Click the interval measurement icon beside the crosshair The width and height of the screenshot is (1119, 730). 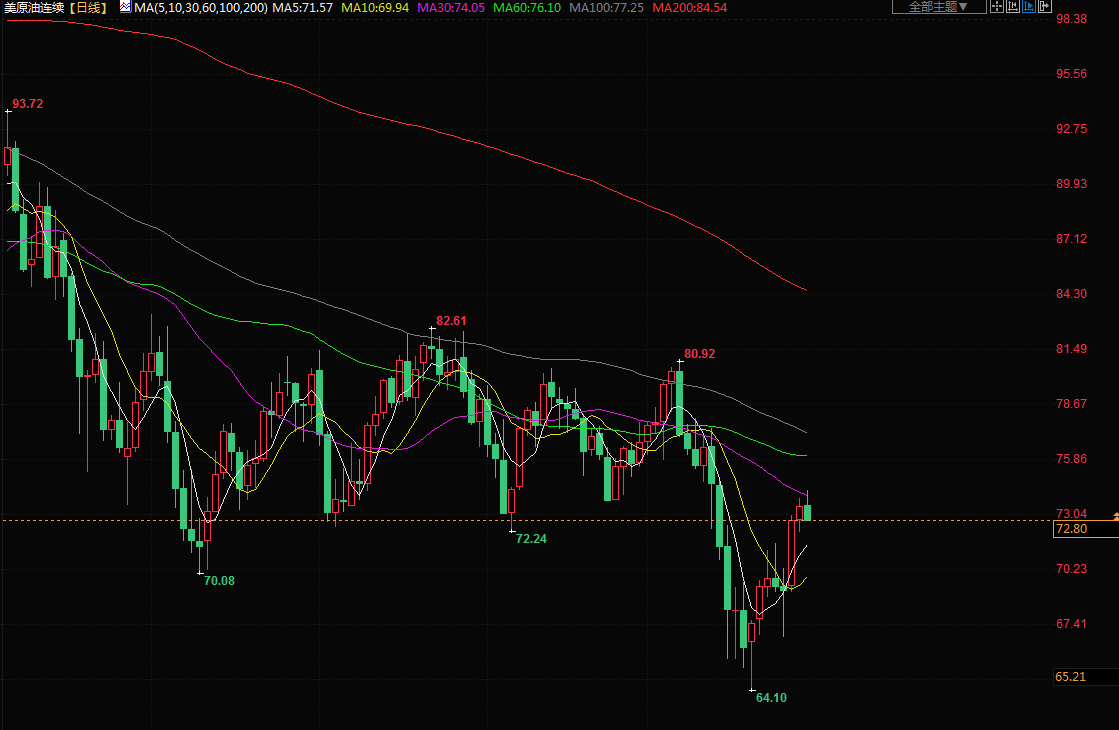pyautogui.click(x=1013, y=7)
